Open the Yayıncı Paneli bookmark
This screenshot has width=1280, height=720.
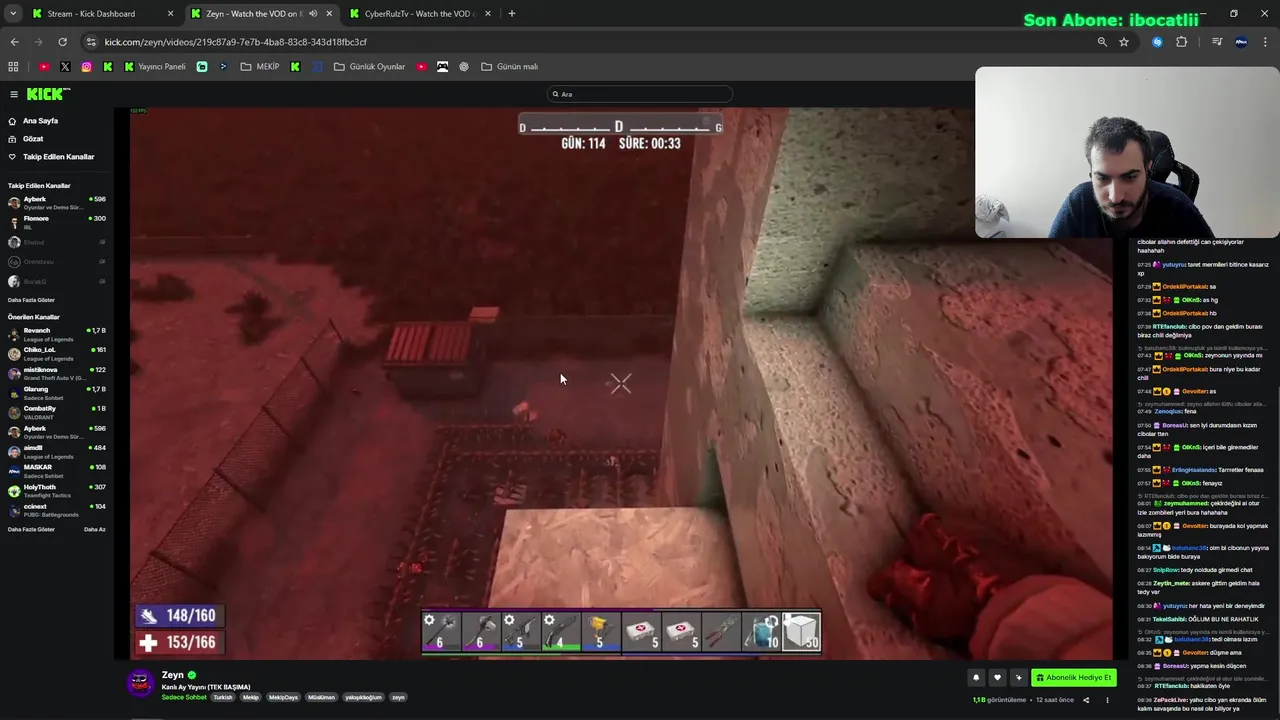tap(155, 67)
